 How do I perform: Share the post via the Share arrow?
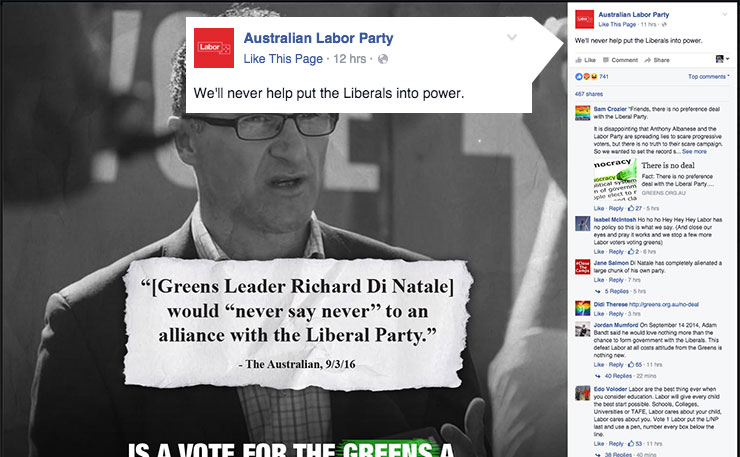coord(657,60)
